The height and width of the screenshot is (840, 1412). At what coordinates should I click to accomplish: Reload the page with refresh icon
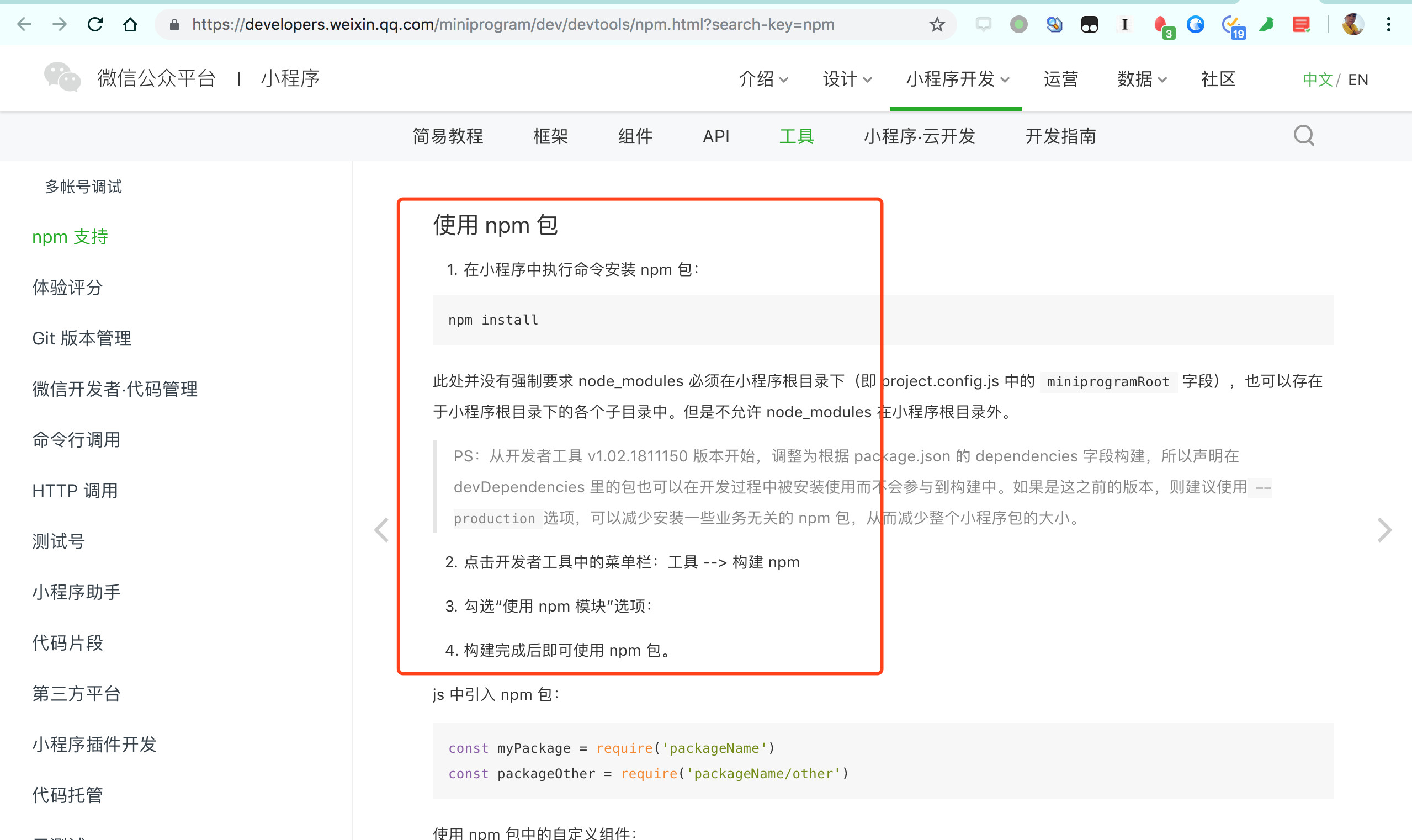coord(95,24)
